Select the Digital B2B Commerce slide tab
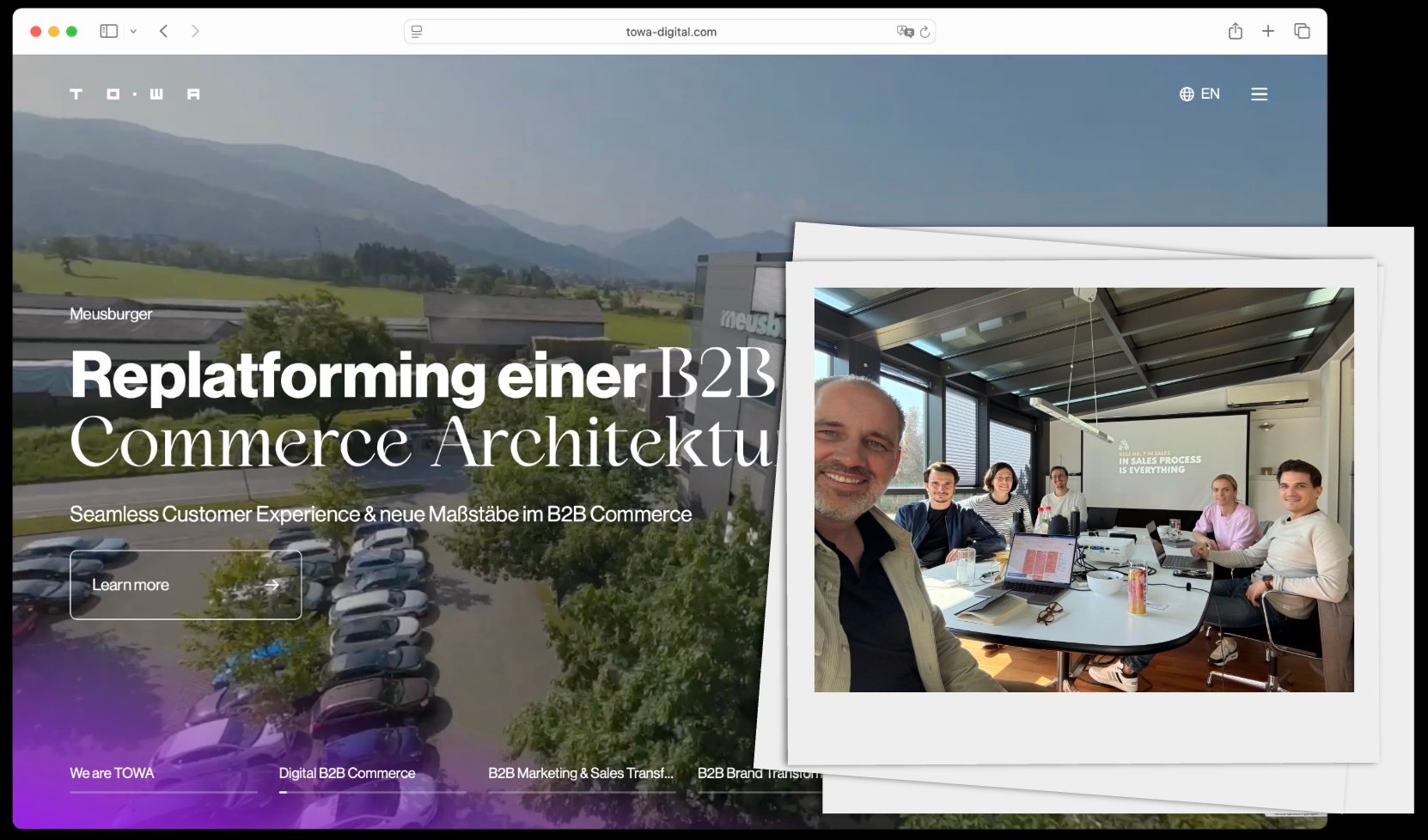The image size is (1428, 840). point(347,773)
